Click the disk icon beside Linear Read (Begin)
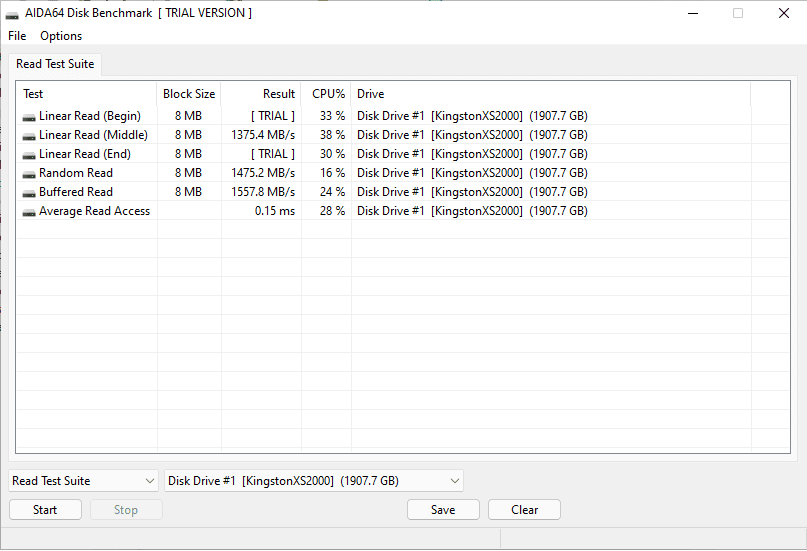This screenshot has height=551, width=807. tap(29, 117)
